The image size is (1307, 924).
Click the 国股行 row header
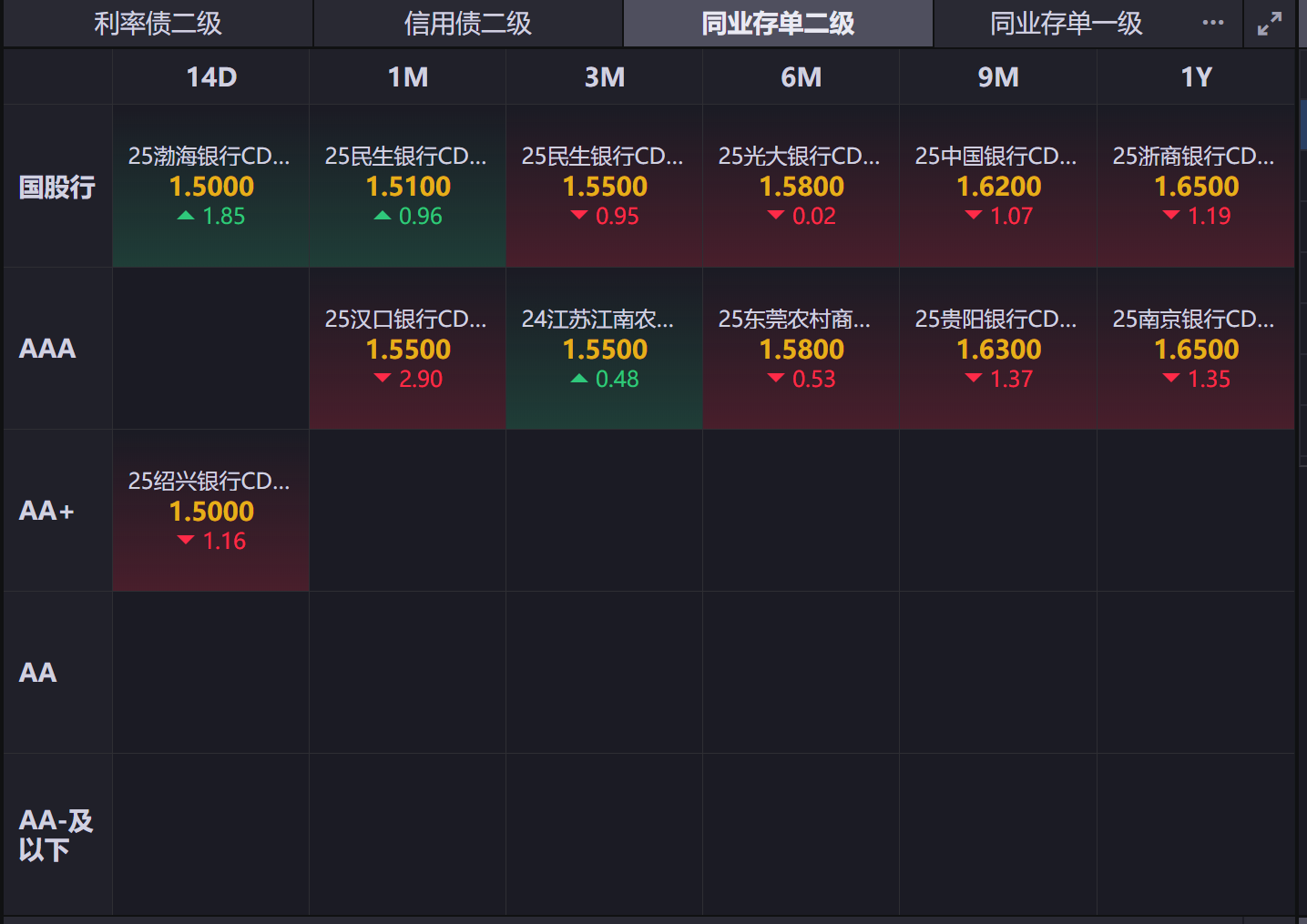[x=57, y=188]
